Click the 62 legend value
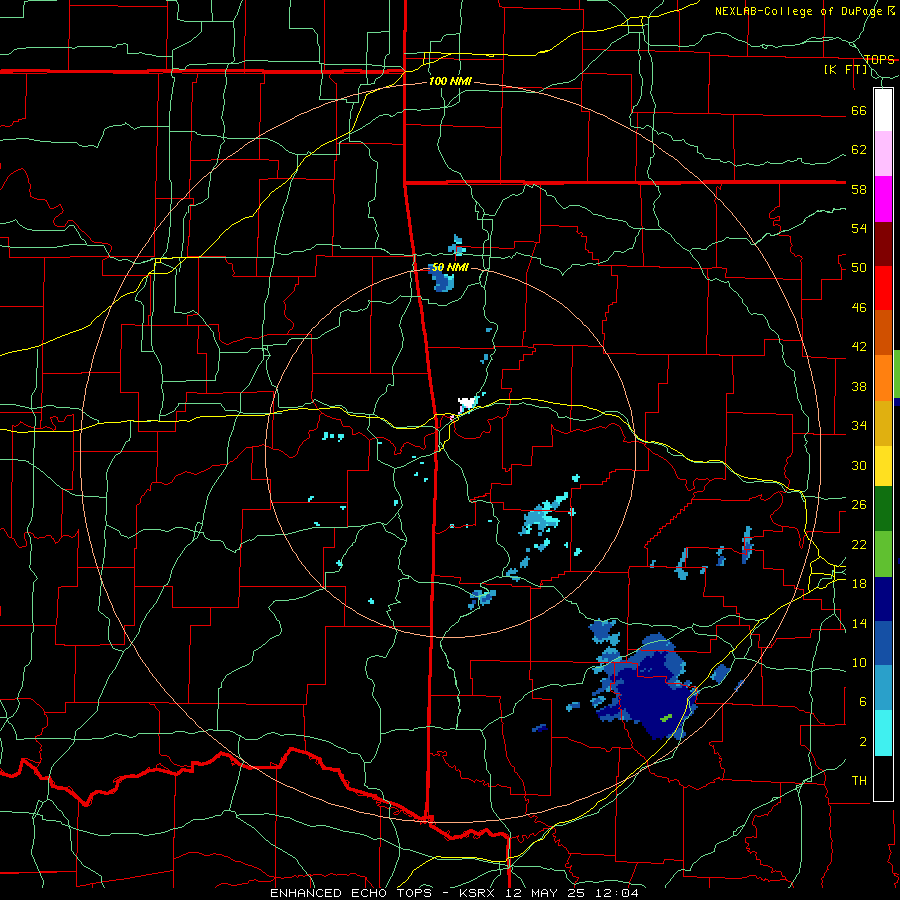The width and height of the screenshot is (900, 900). (859, 149)
